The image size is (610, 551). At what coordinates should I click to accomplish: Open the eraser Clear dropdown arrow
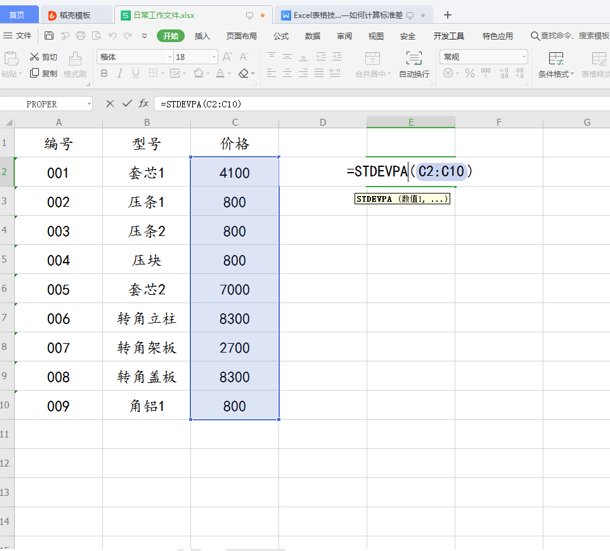(x=253, y=74)
